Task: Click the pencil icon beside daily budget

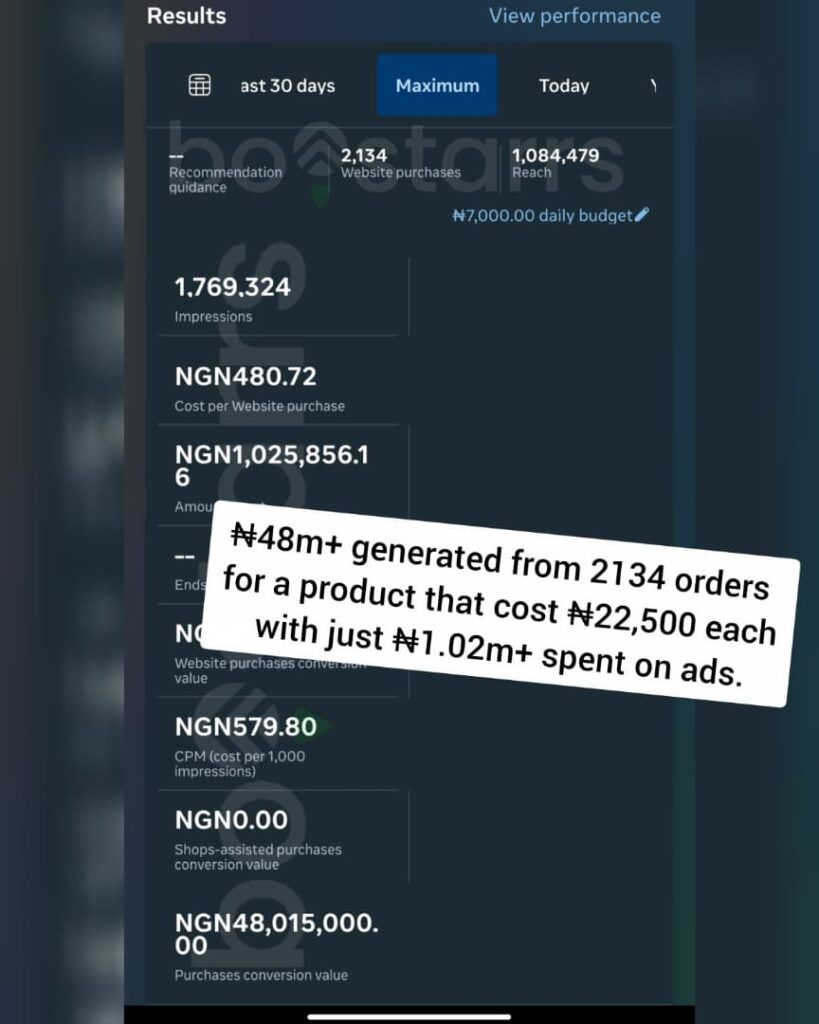Action: (x=642, y=214)
